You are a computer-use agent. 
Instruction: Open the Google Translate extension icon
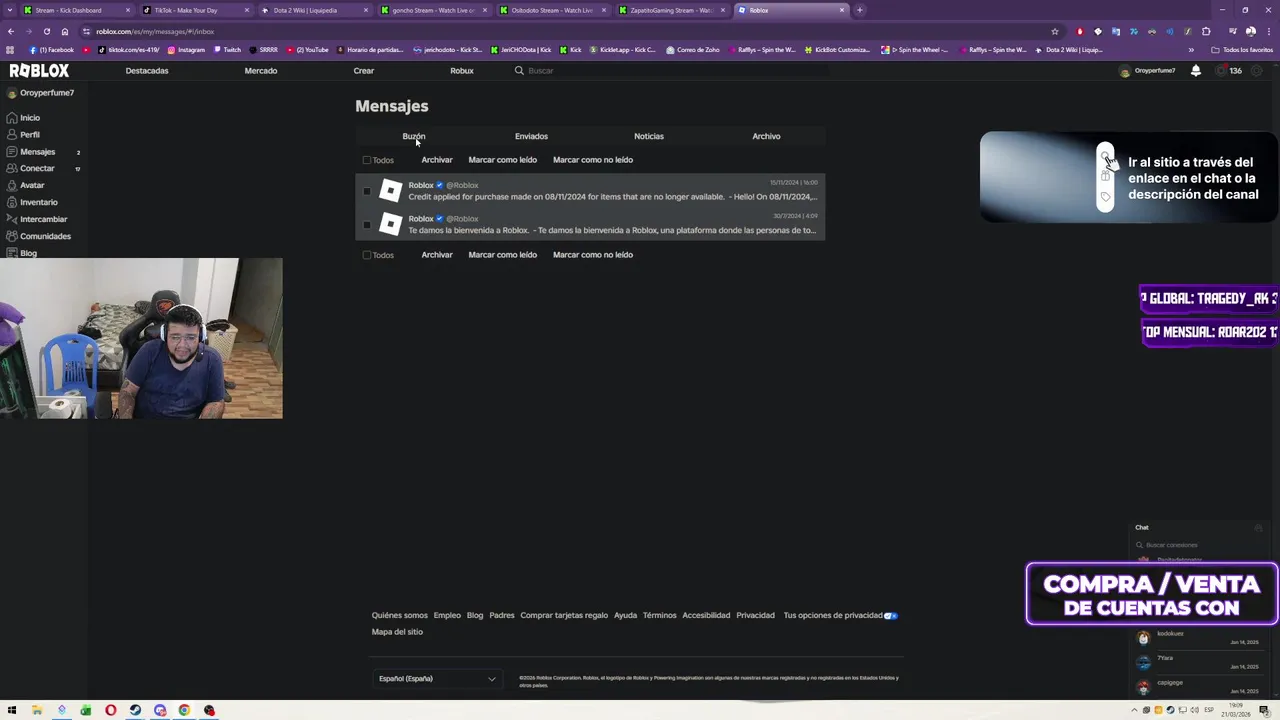click(1116, 31)
